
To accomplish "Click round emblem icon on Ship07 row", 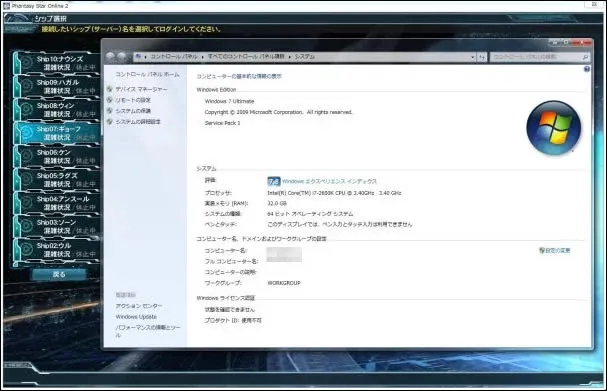I will (26, 133).
